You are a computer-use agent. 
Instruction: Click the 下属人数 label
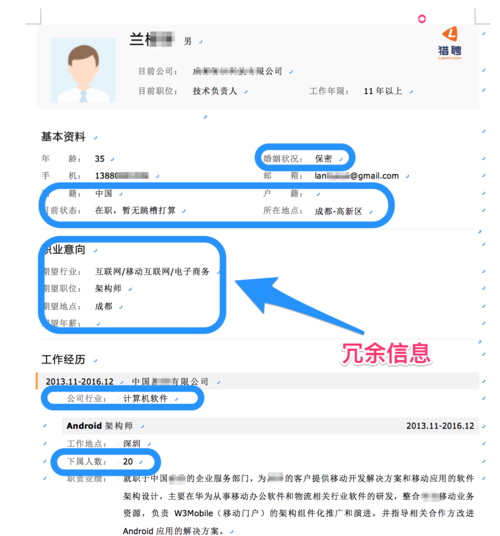click(x=86, y=461)
